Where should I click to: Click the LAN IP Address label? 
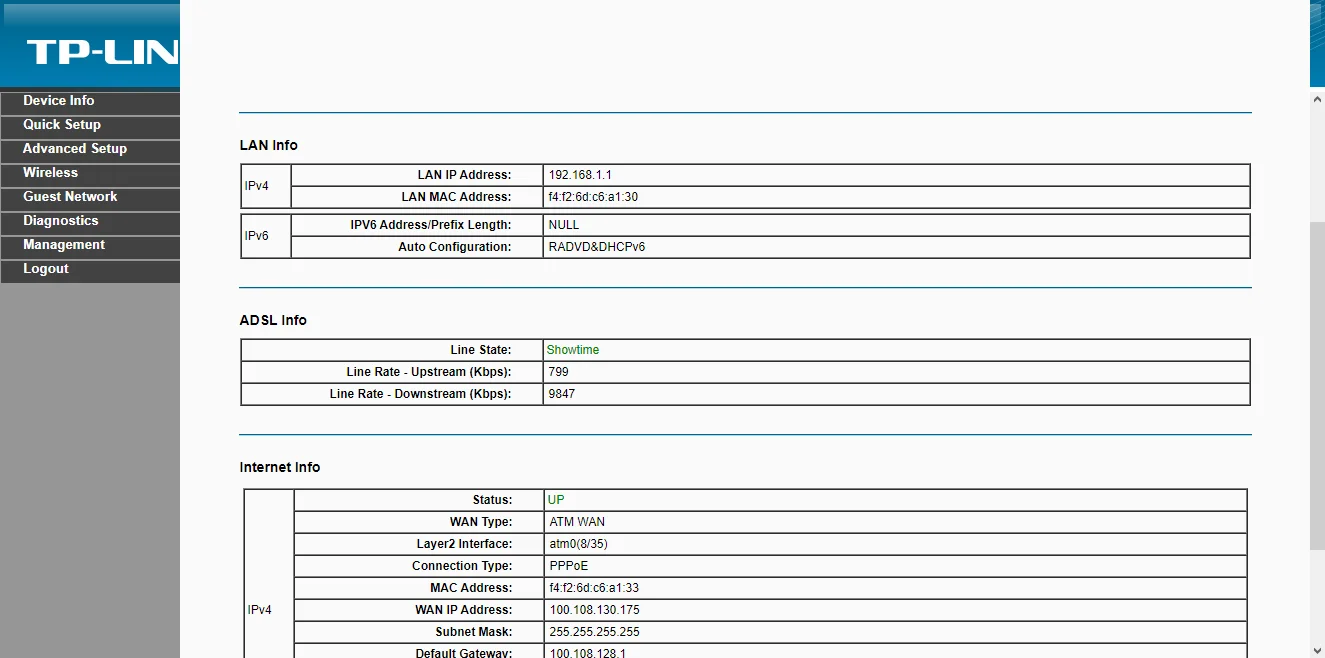pyautogui.click(x=464, y=175)
